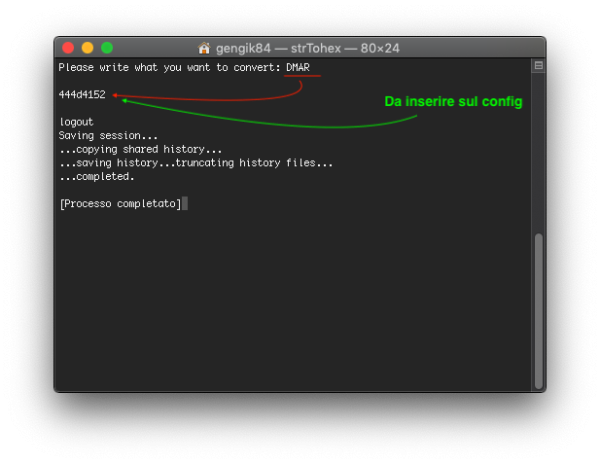Close the strToHex terminal window

(x=68, y=48)
